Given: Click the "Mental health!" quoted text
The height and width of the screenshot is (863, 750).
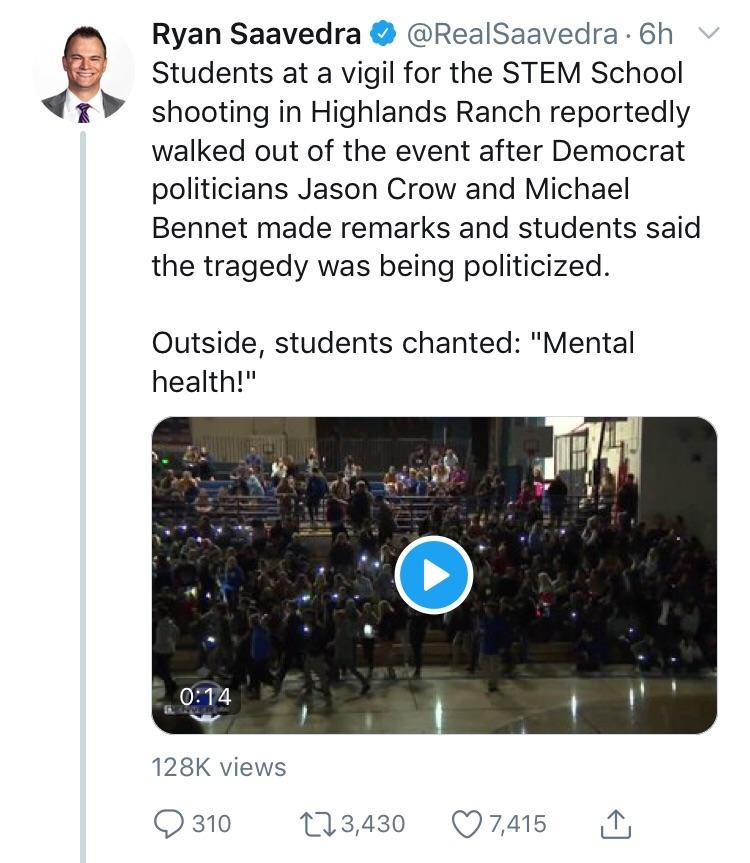Looking at the screenshot, I should (x=393, y=362).
